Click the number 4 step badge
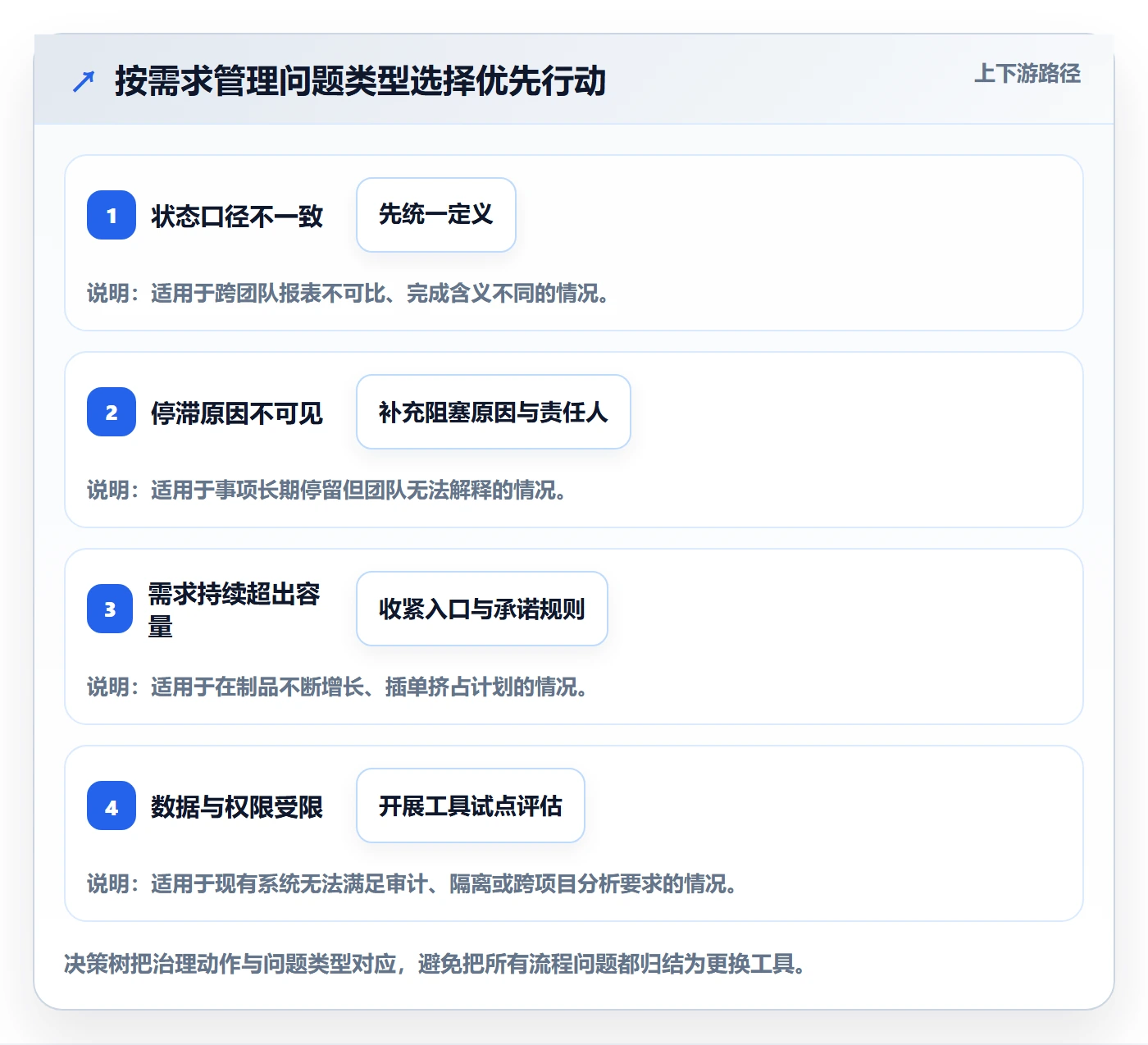Image resolution: width=1148 pixels, height=1045 pixels. point(112,805)
